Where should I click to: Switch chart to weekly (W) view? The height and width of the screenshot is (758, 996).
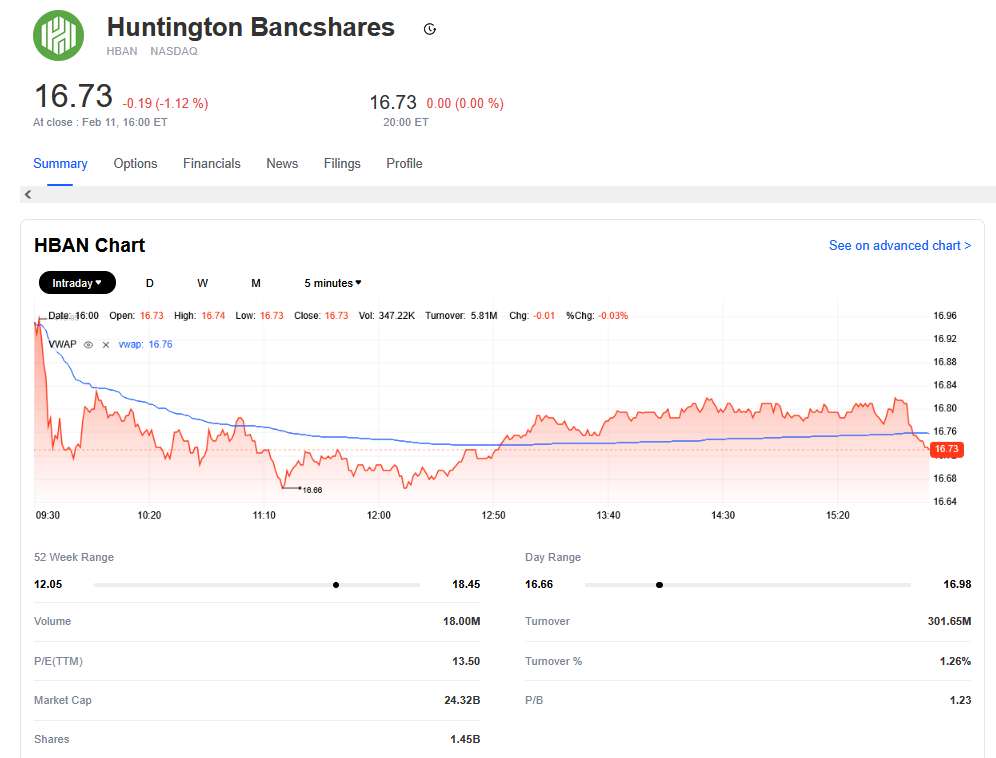click(x=203, y=283)
